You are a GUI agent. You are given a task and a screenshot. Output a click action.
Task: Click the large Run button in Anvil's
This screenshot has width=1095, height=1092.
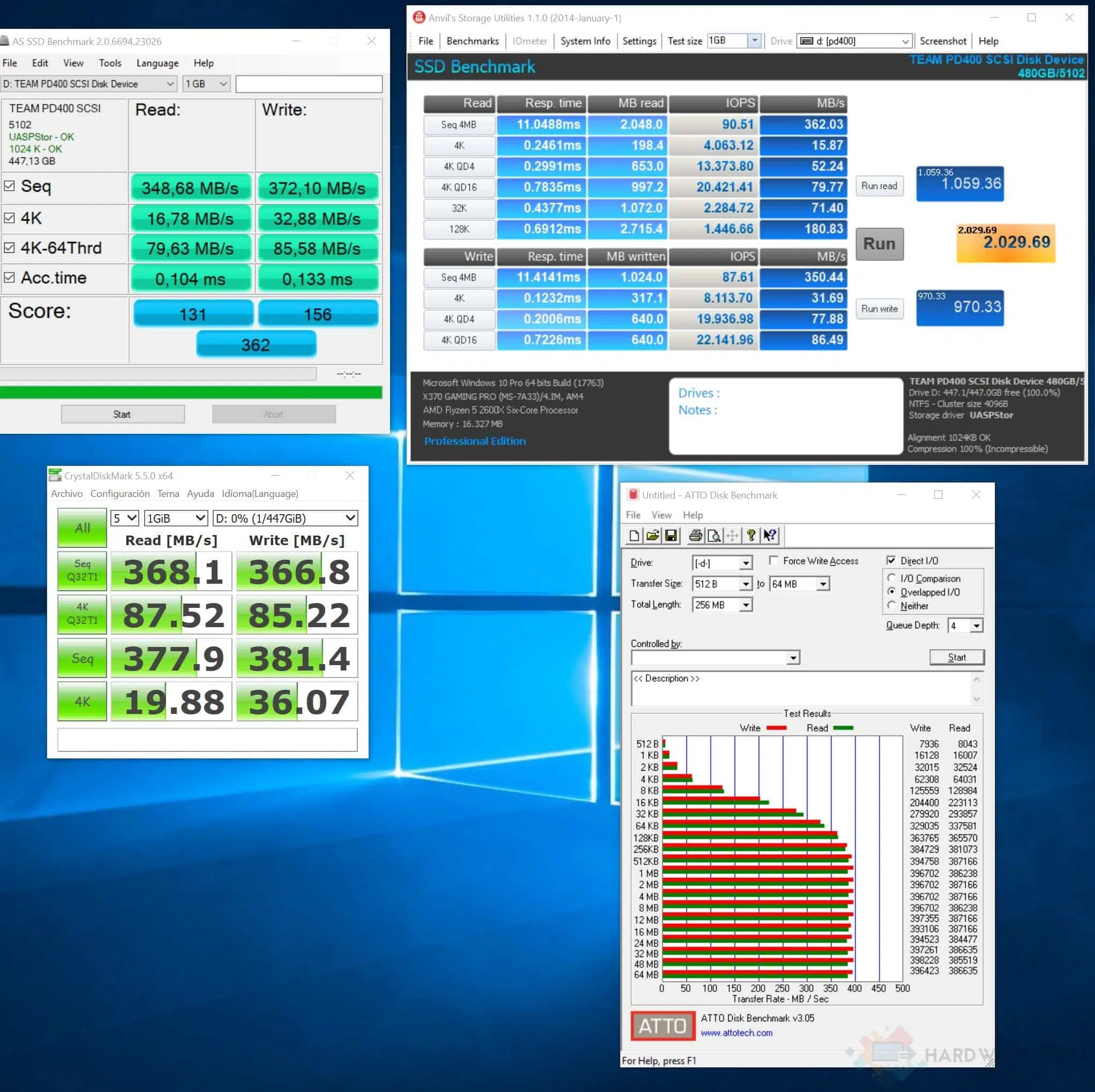(x=879, y=244)
